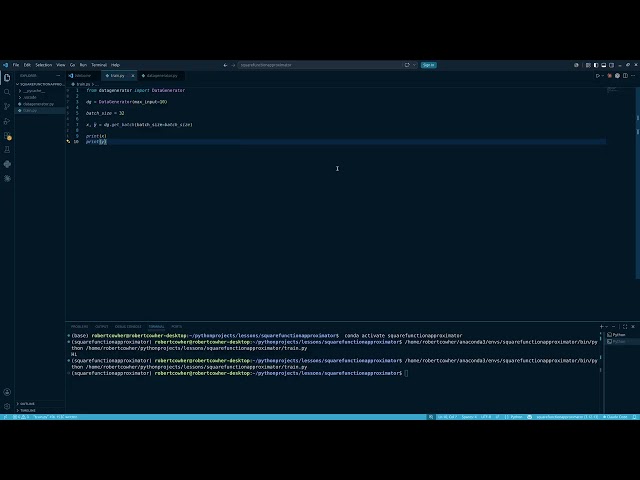Open the DEBUG CONSOLE panel tab
640x480 pixels.
coord(128,327)
